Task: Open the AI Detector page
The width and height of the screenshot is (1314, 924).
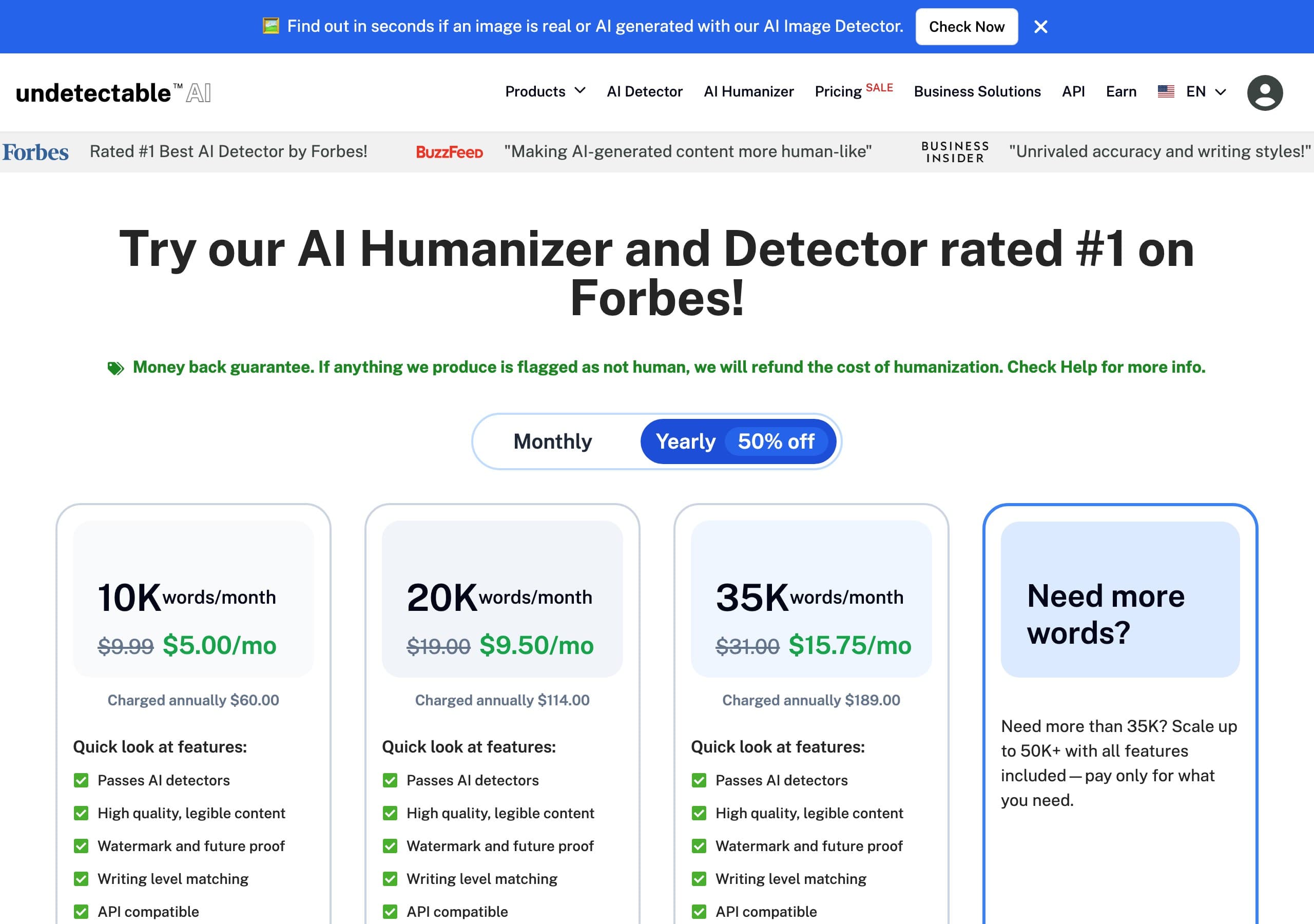Action: click(x=644, y=91)
